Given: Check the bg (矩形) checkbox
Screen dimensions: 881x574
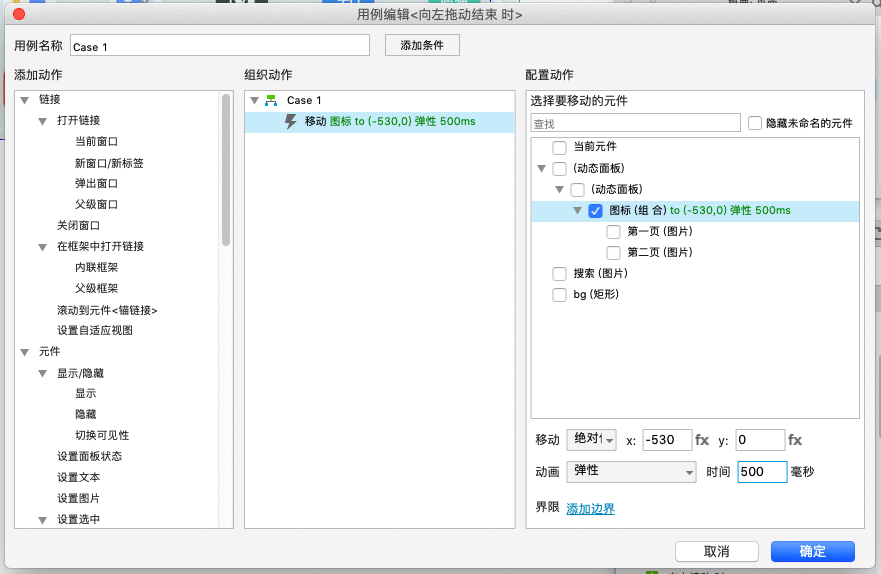Looking at the screenshot, I should (559, 295).
